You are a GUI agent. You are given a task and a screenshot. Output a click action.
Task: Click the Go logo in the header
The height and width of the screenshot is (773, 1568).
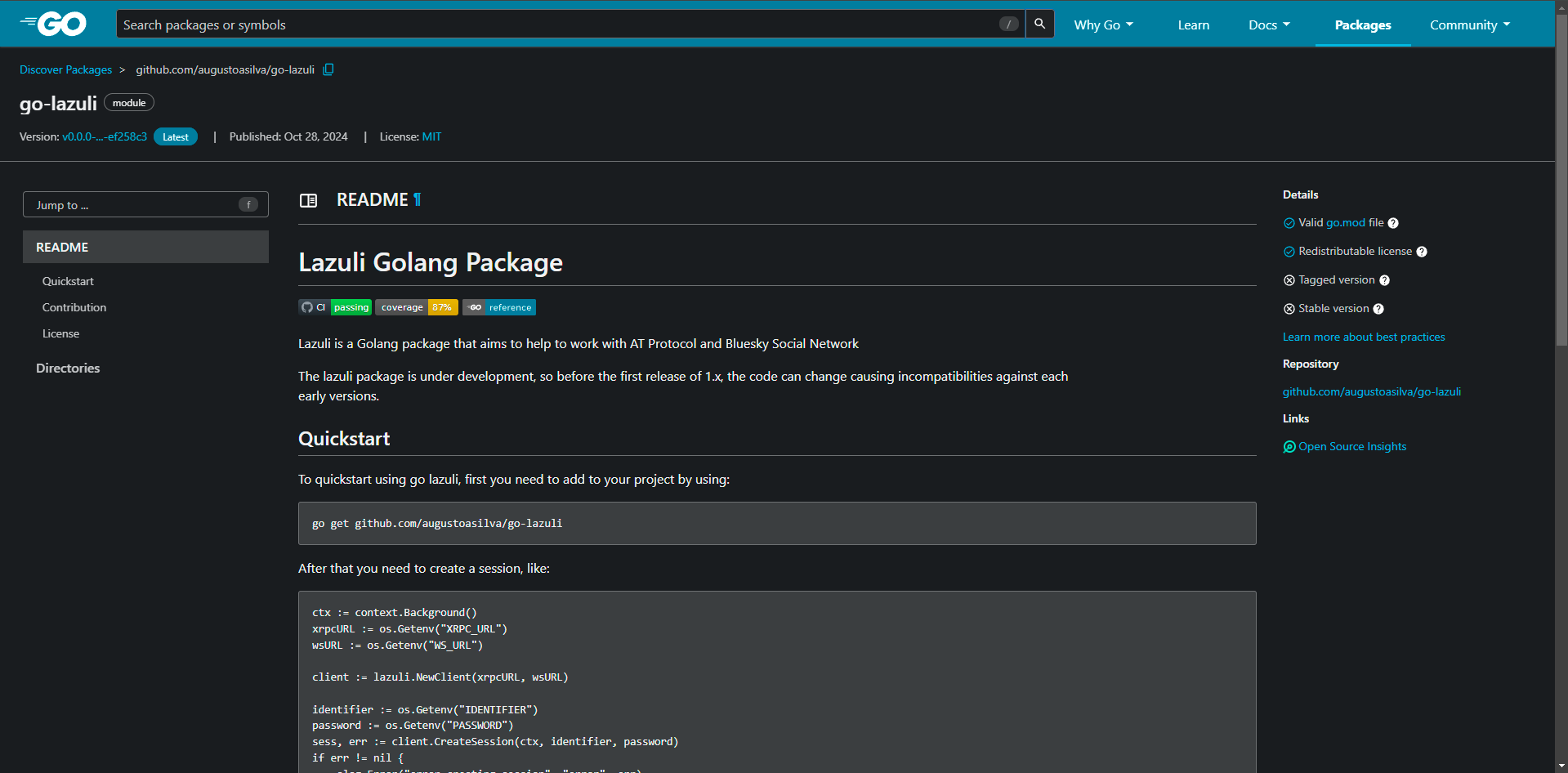click(x=53, y=24)
